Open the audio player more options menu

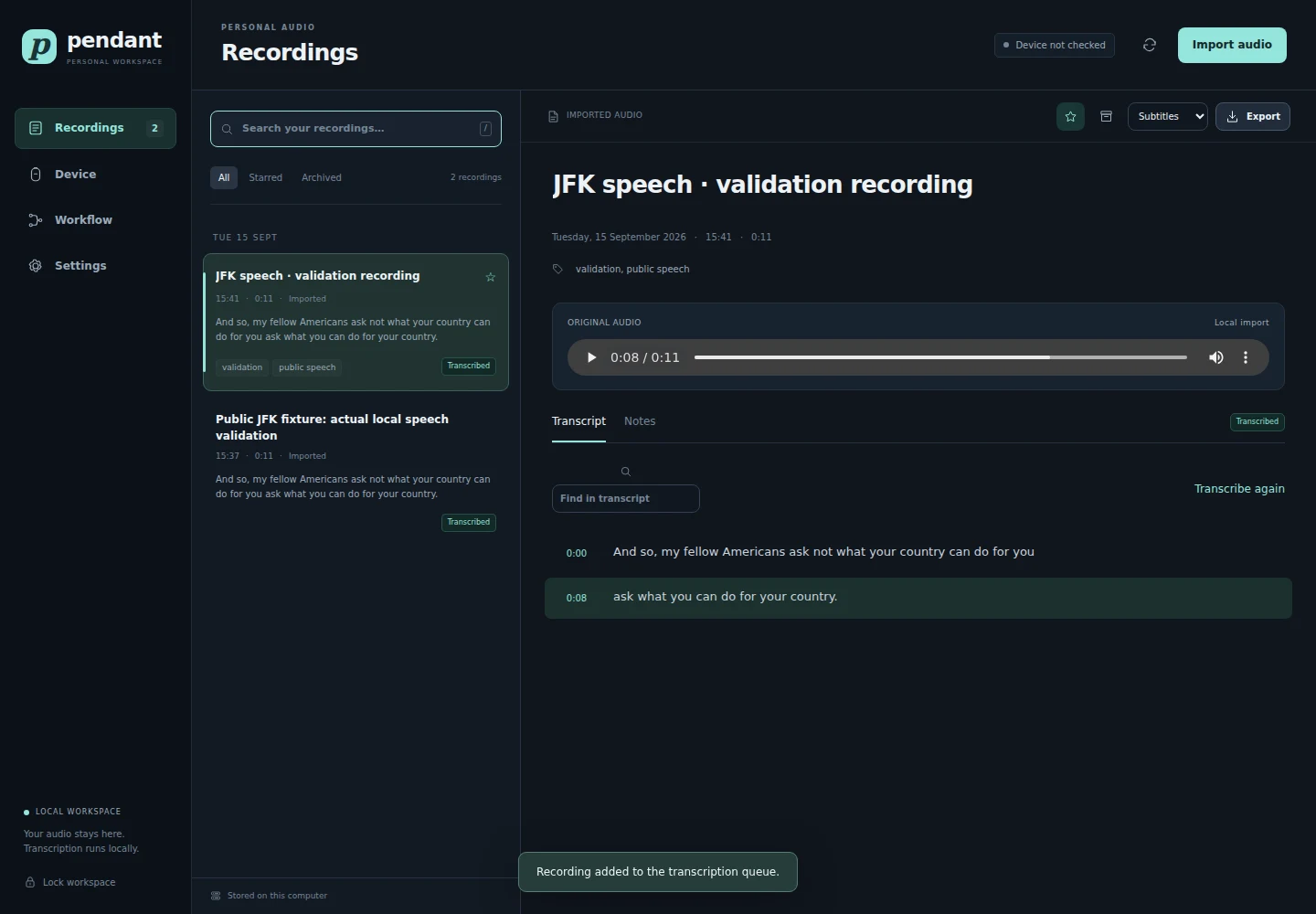pyautogui.click(x=1246, y=357)
